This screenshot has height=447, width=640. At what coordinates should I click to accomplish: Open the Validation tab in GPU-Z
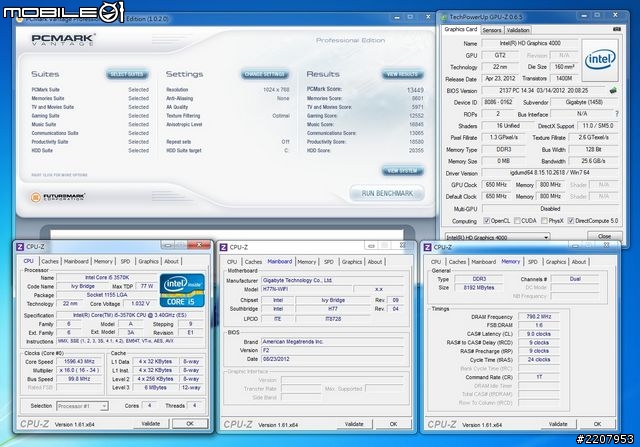pyautogui.click(x=518, y=30)
